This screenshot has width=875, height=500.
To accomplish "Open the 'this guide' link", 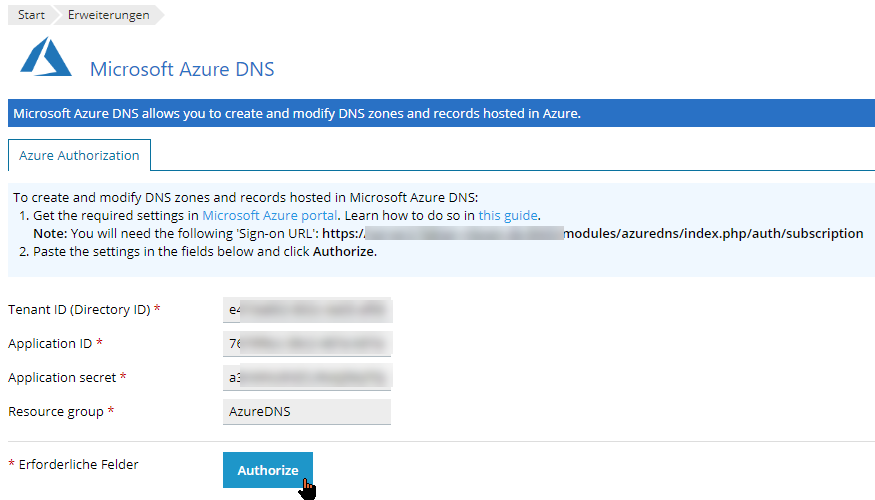I will 508,215.
